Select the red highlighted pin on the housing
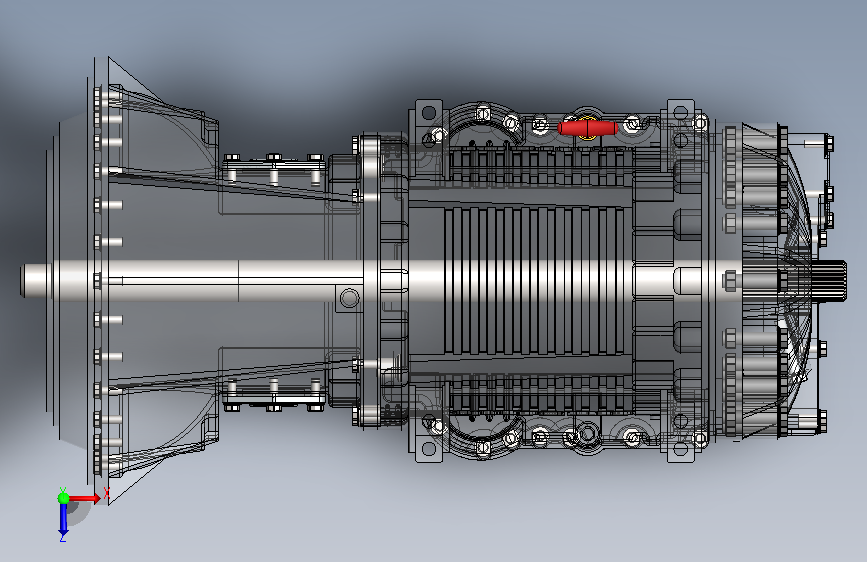The image size is (867, 562). [587, 128]
